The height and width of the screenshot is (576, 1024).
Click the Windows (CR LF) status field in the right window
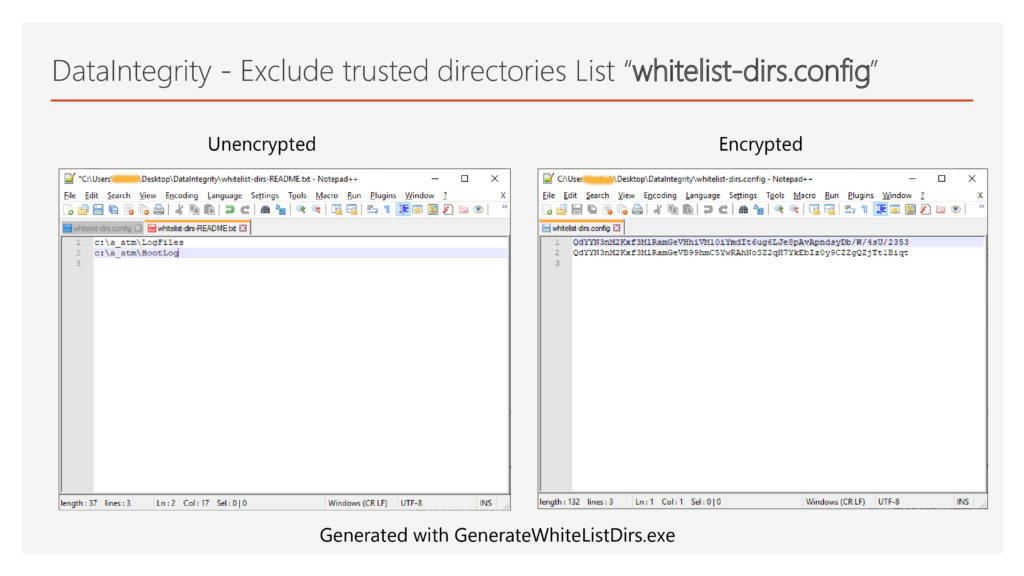(x=835, y=502)
